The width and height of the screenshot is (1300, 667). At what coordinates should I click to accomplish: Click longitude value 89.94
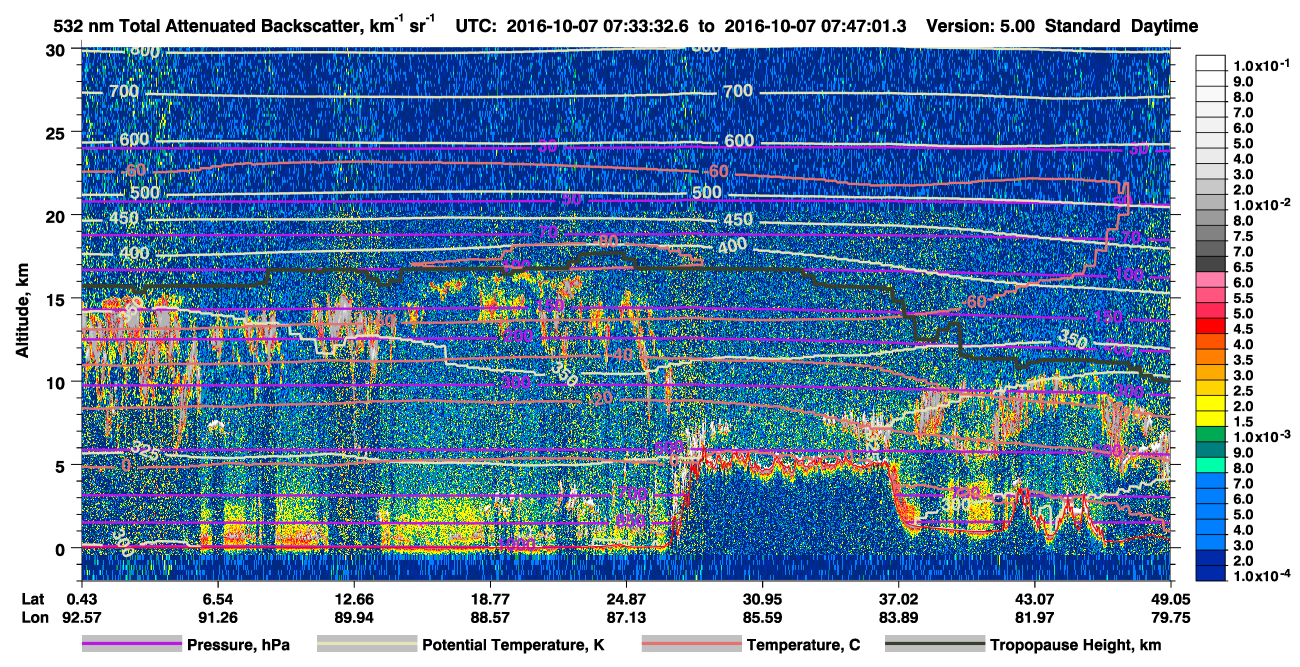[x=353, y=616]
